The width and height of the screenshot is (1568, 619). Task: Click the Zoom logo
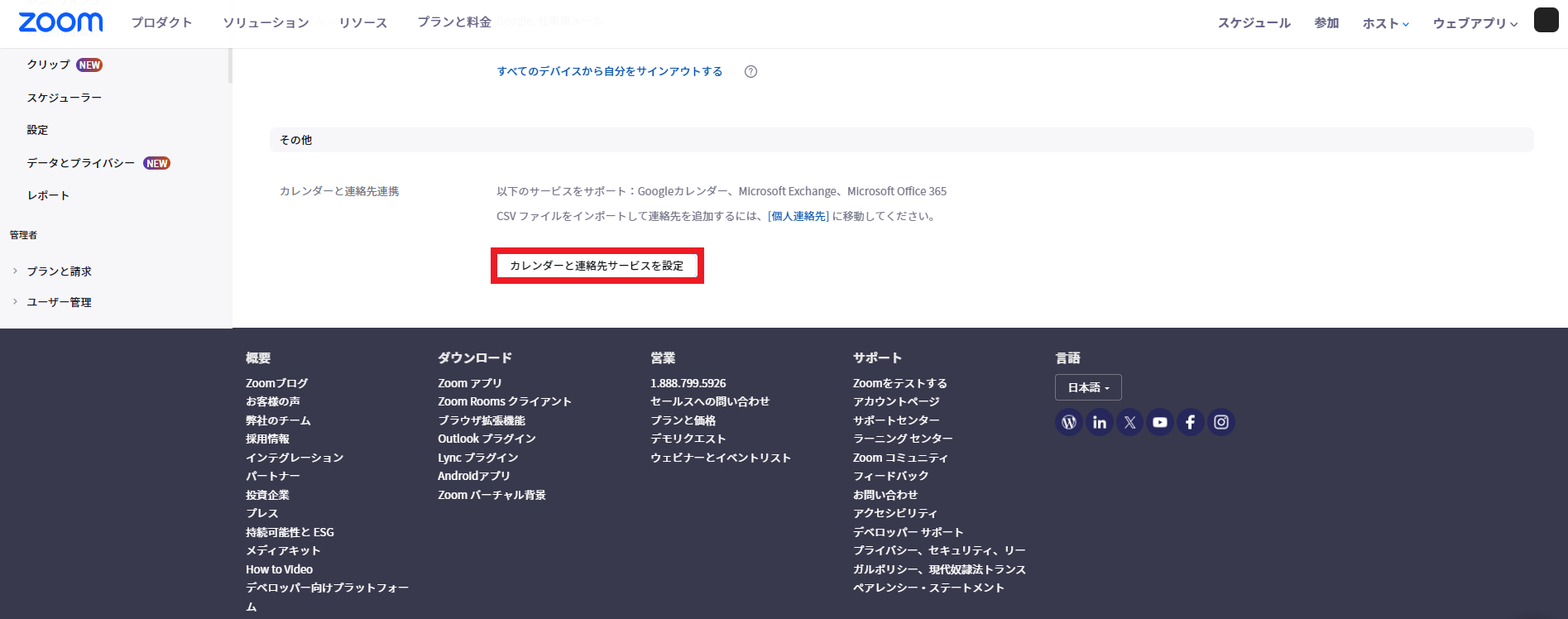click(x=60, y=22)
